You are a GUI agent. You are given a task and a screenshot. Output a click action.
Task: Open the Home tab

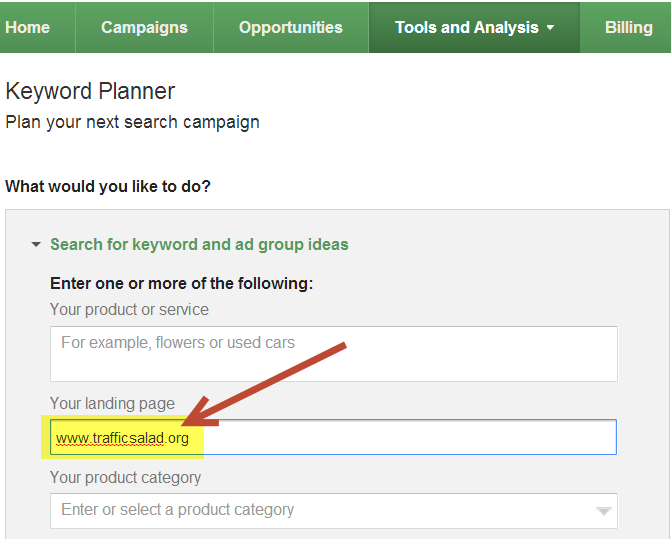click(28, 27)
